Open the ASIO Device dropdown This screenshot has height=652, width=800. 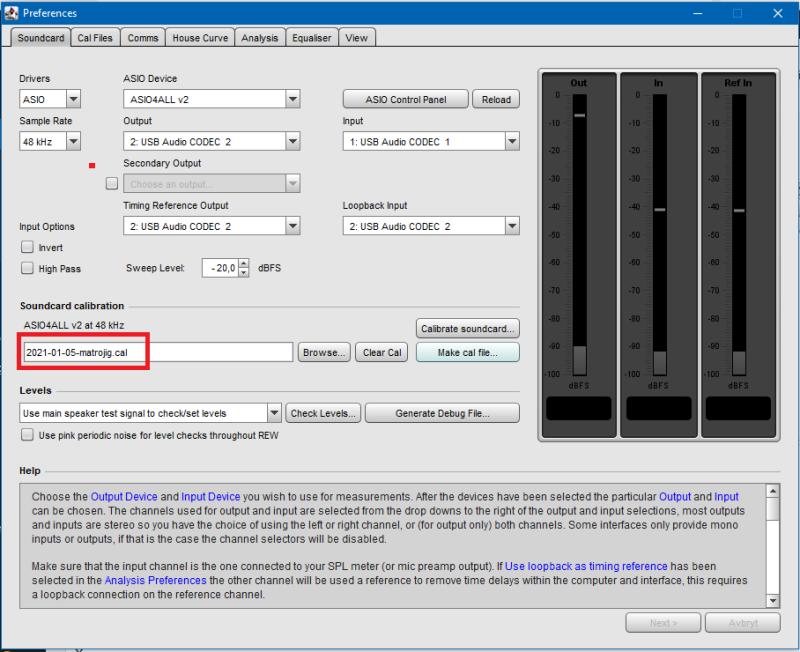pos(212,99)
